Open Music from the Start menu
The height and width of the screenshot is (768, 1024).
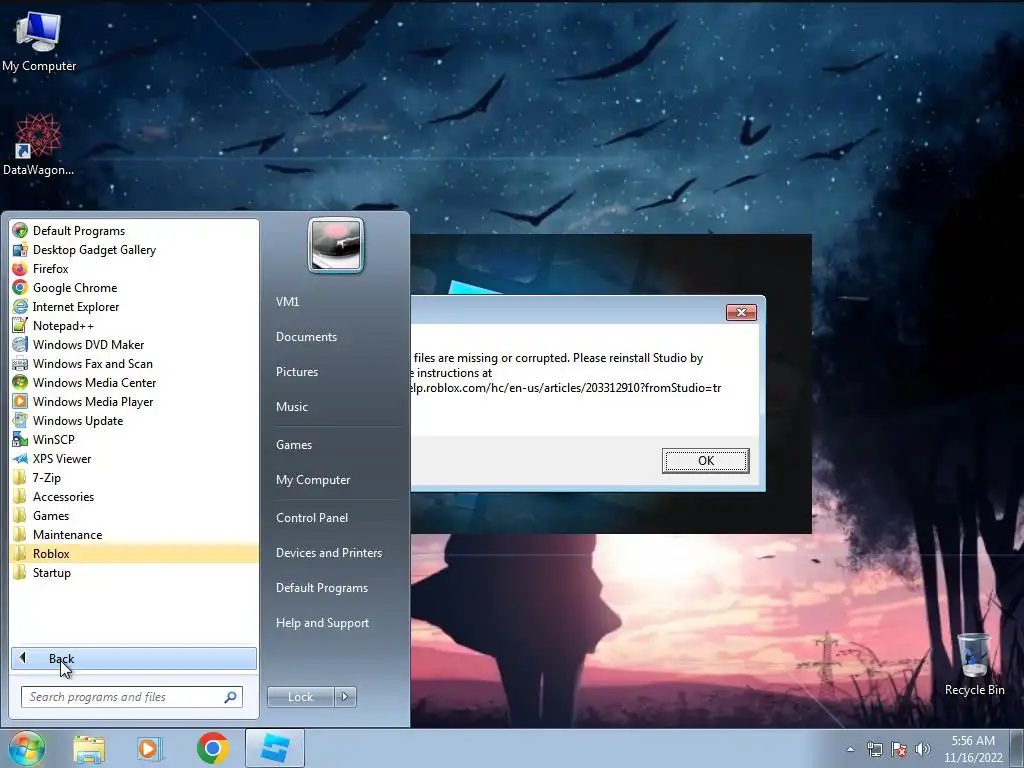point(291,406)
